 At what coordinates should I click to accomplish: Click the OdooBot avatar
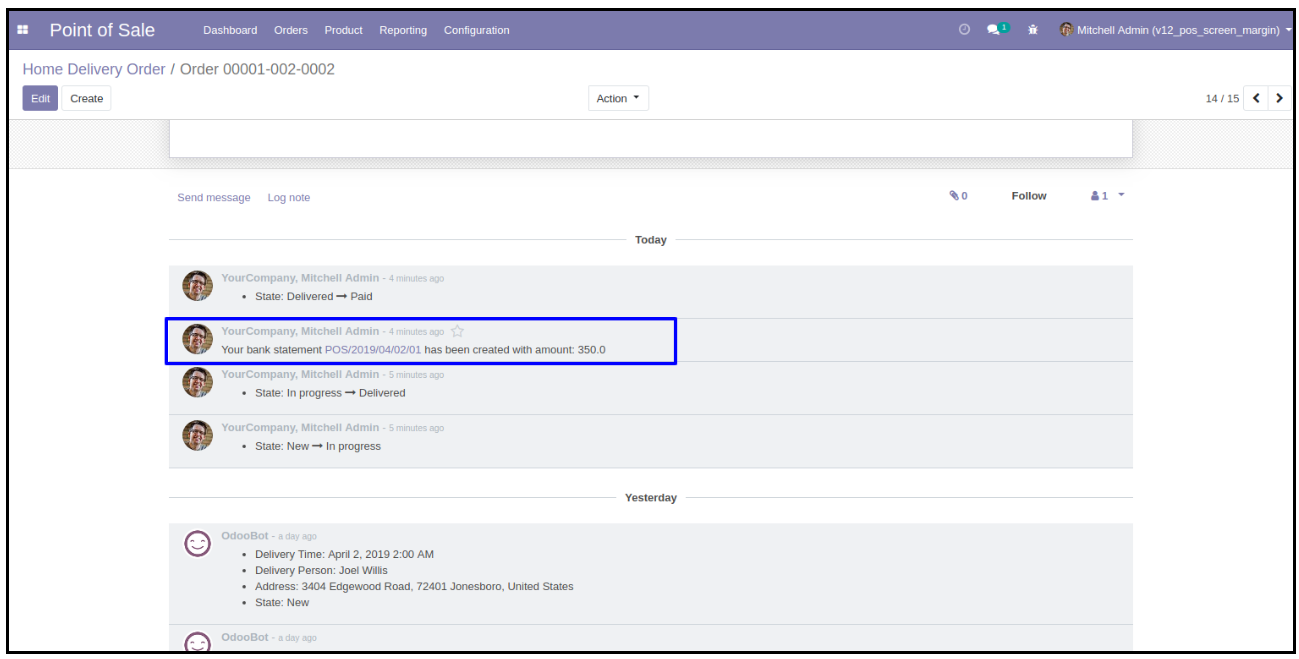[198, 543]
